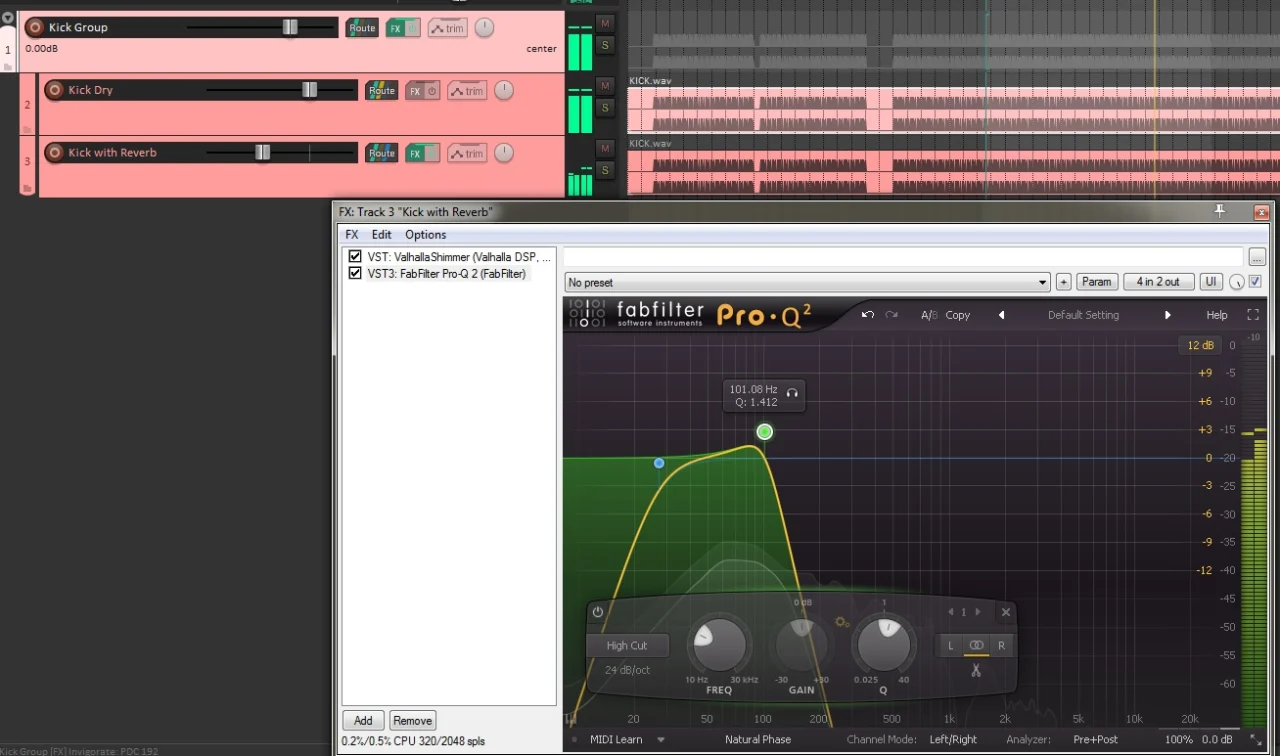Click headphones solo icon on band tooltip
1280x756 pixels.
792,394
